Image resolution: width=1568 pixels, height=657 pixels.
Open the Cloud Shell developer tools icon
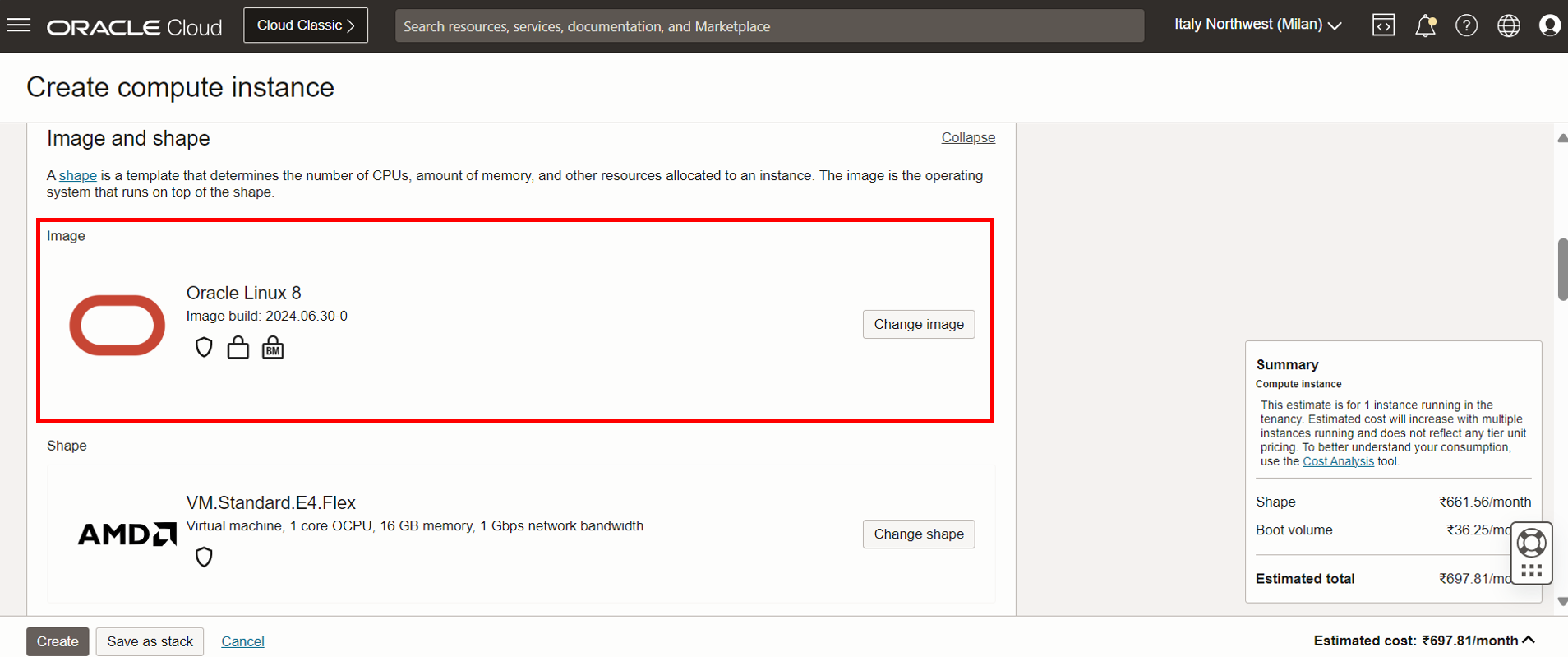[1383, 25]
